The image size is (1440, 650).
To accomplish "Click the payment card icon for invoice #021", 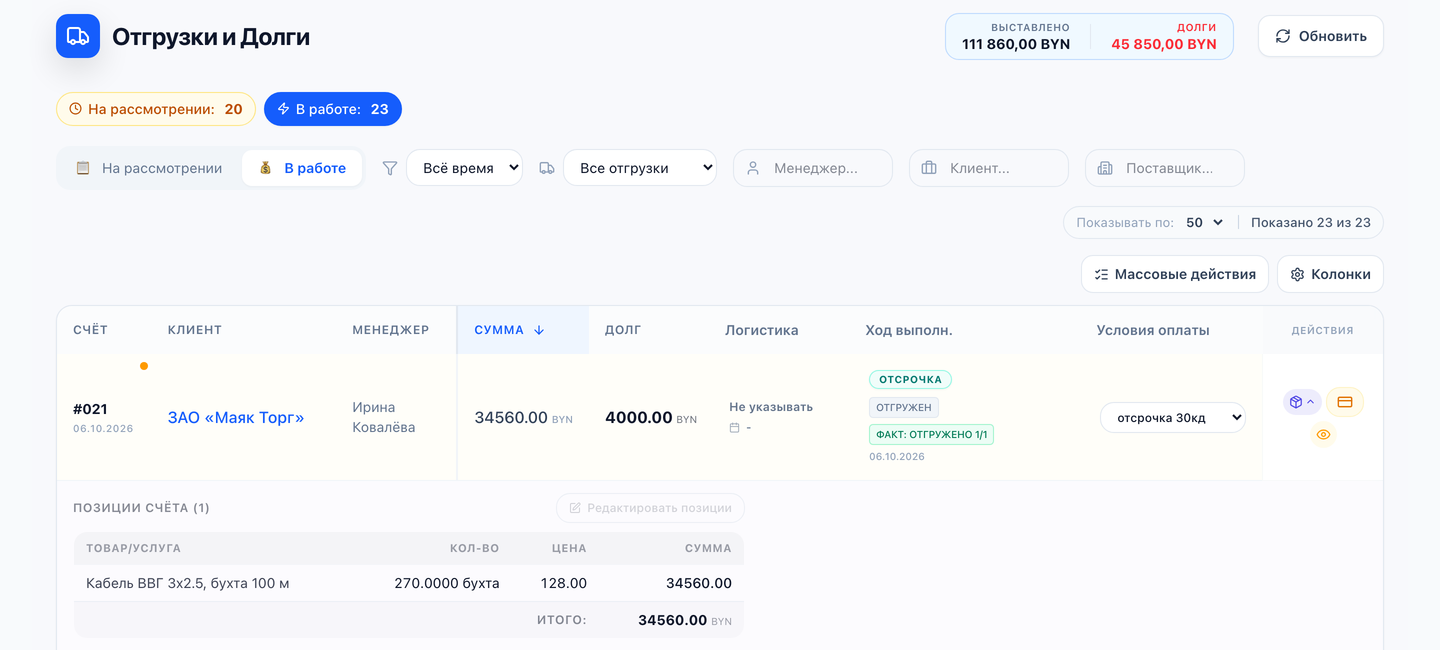I will 1345,402.
